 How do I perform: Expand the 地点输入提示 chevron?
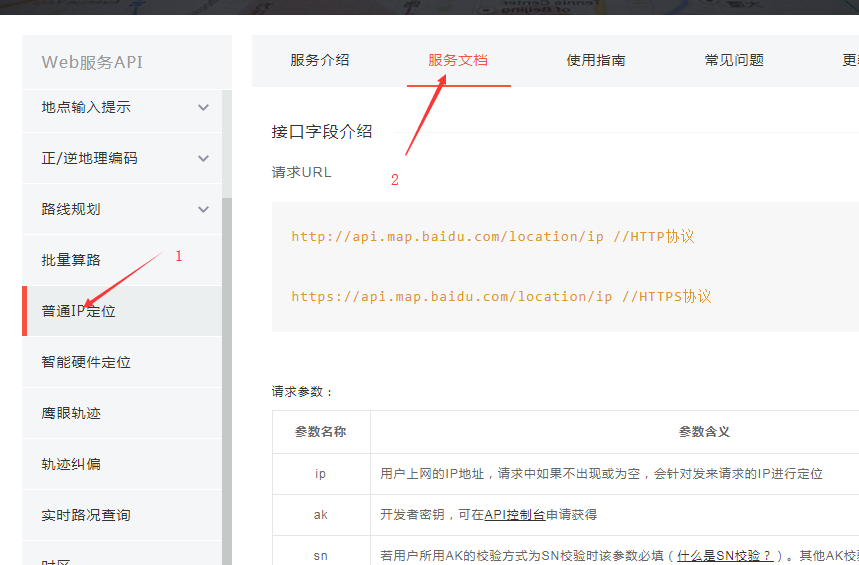click(203, 107)
